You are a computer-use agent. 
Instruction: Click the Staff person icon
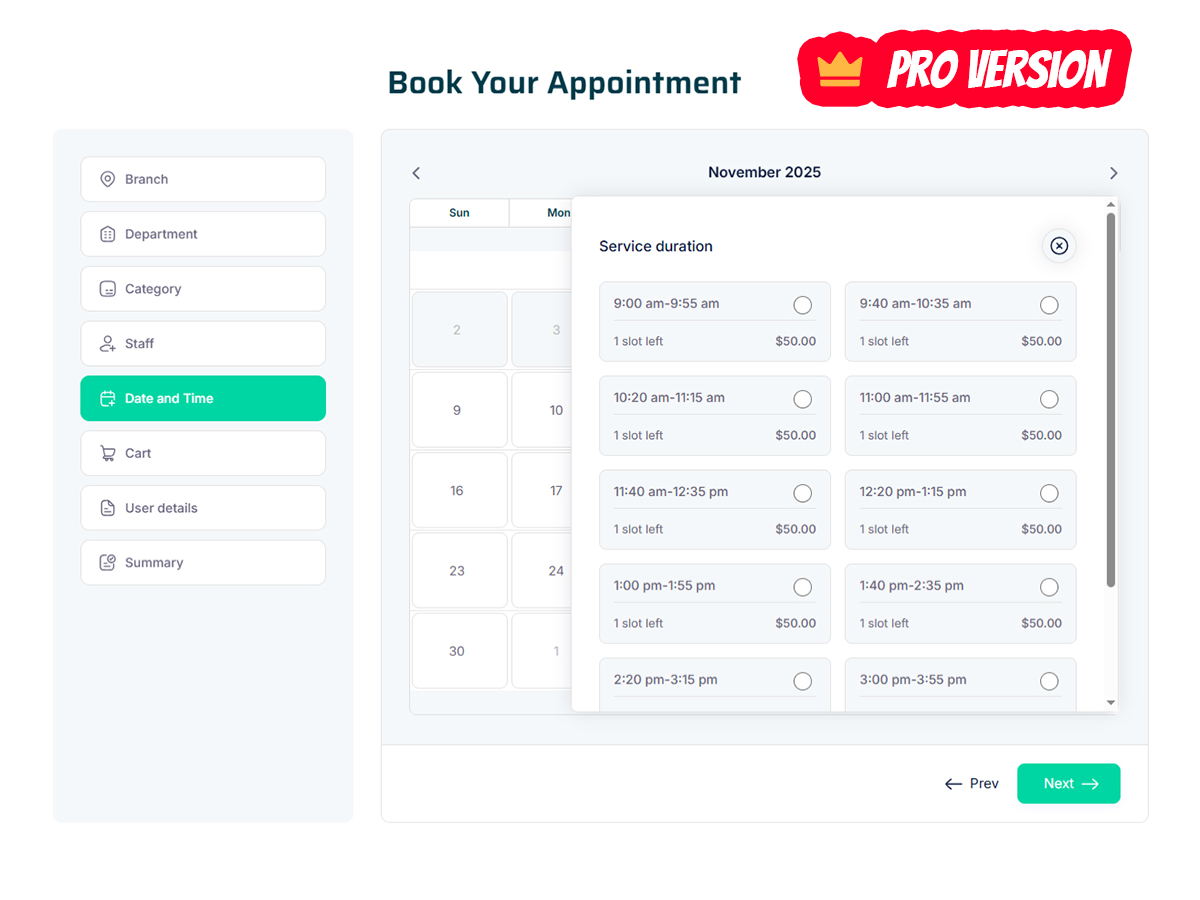click(x=108, y=344)
